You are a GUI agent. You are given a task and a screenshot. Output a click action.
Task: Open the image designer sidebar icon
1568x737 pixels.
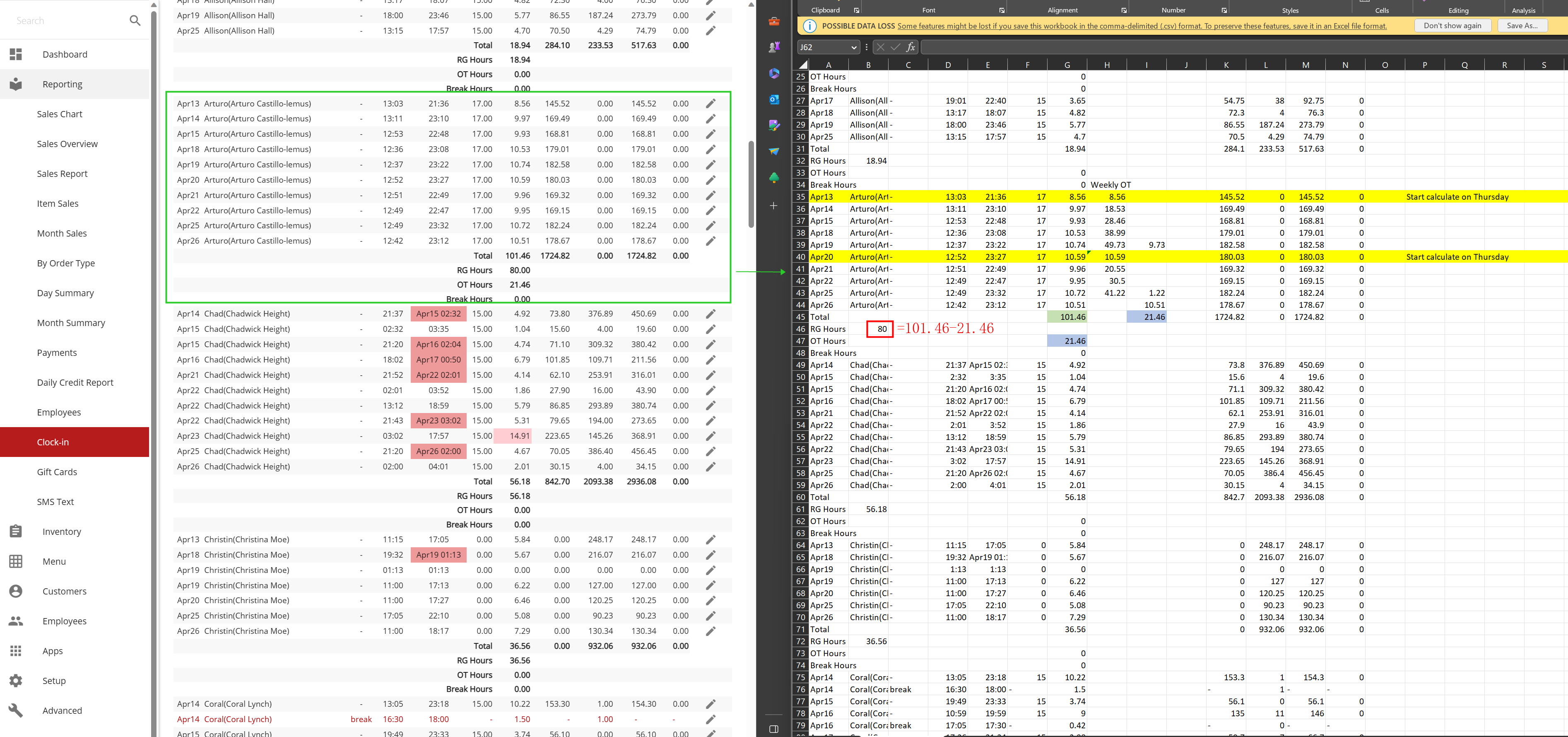click(x=774, y=126)
